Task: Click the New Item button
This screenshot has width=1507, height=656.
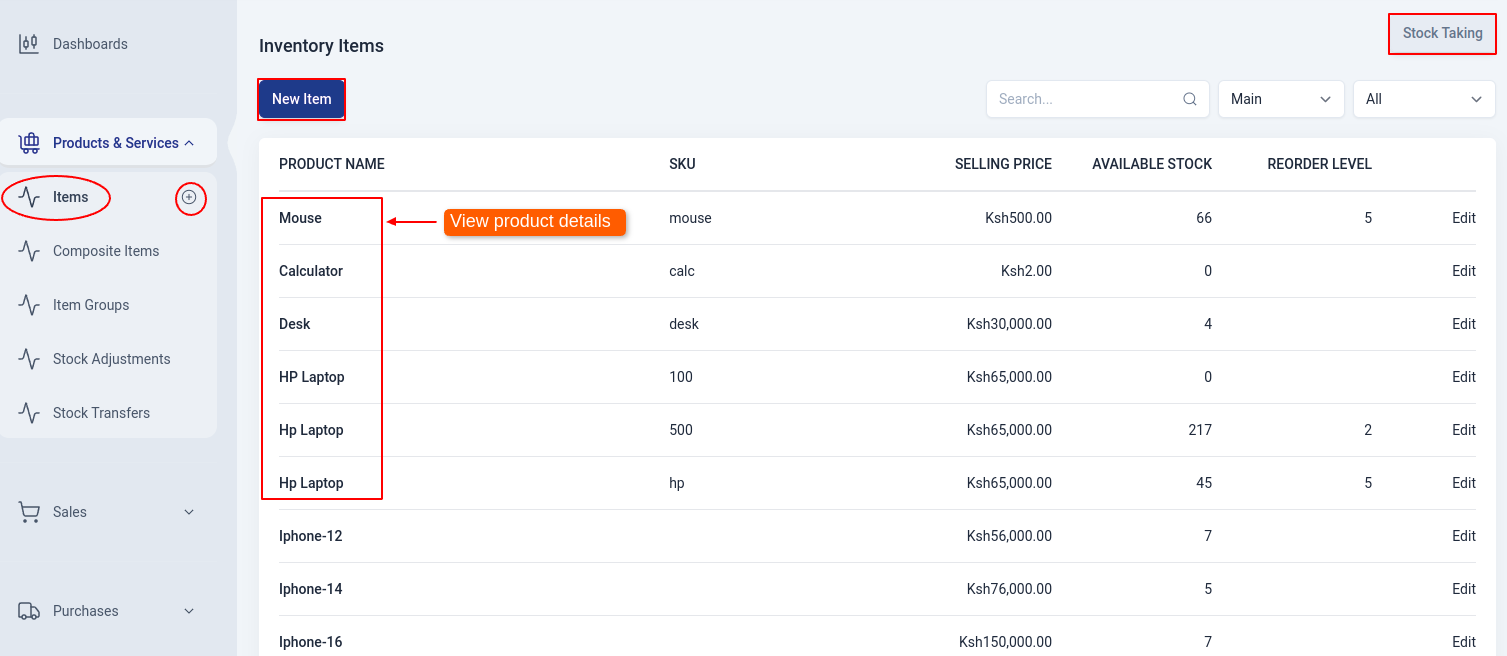Action: (301, 99)
